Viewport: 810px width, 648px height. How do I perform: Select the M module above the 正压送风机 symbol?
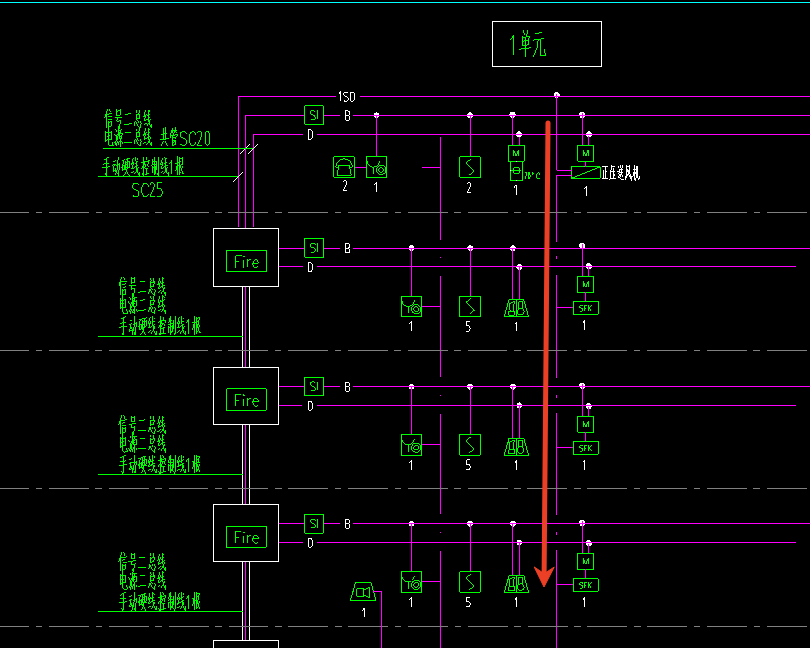(x=585, y=153)
